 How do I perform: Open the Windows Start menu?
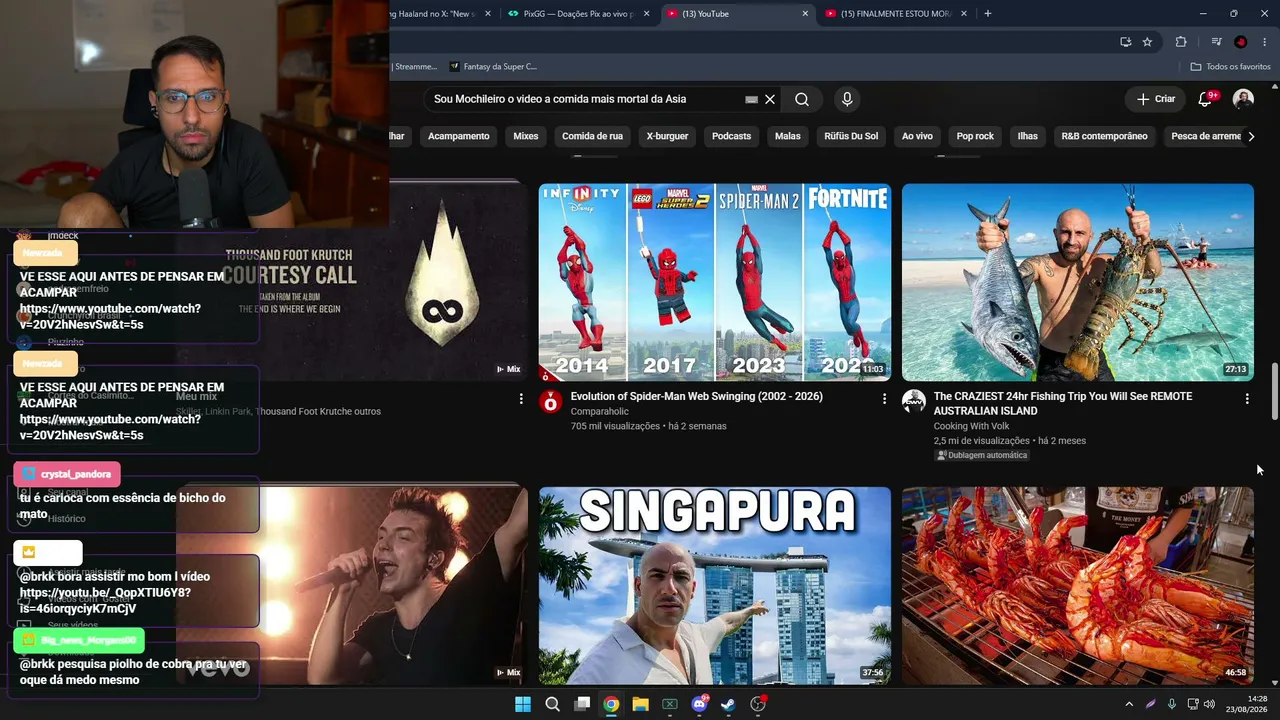(523, 704)
